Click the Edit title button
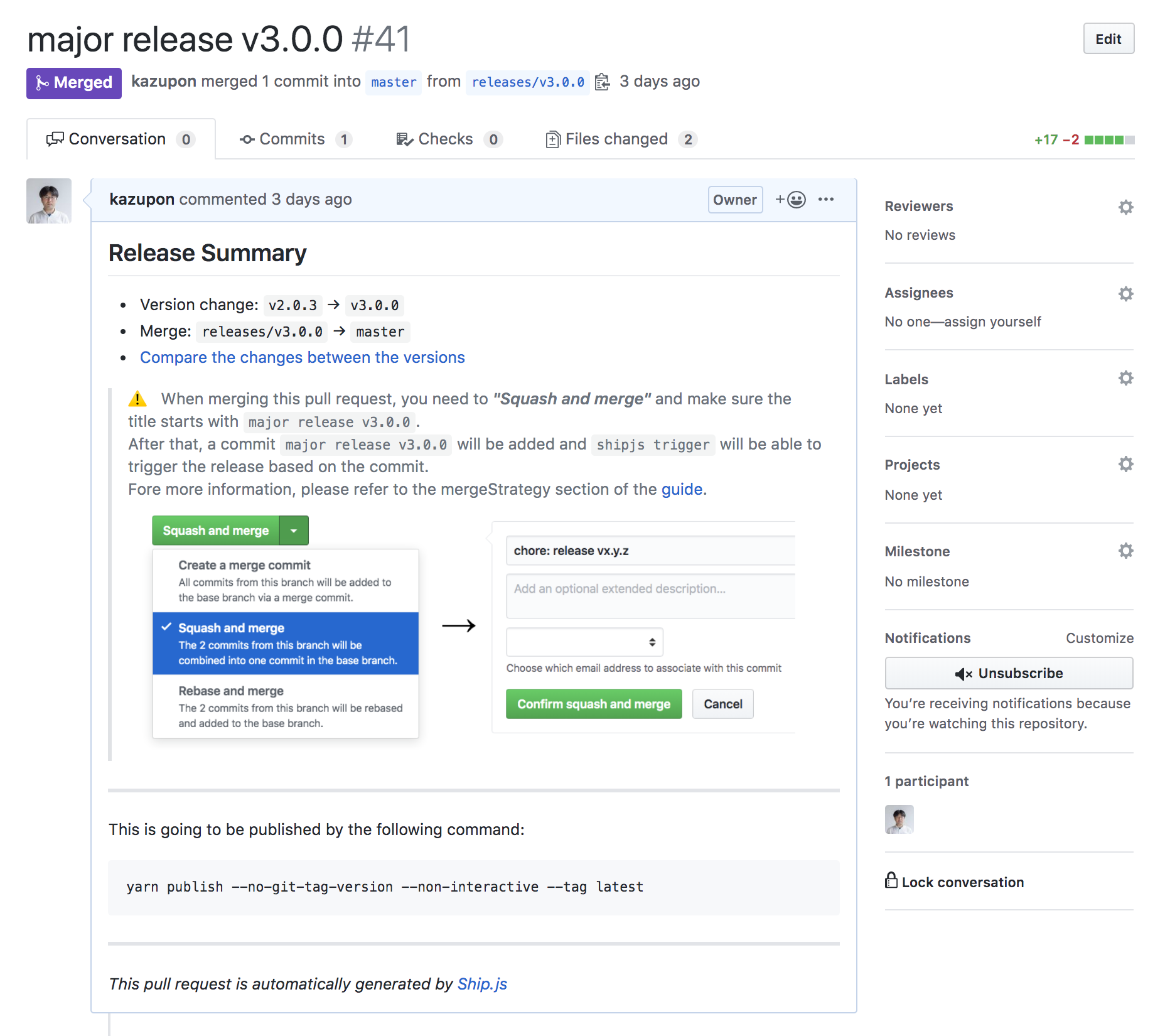The width and height of the screenshot is (1170, 1036). (1108, 39)
